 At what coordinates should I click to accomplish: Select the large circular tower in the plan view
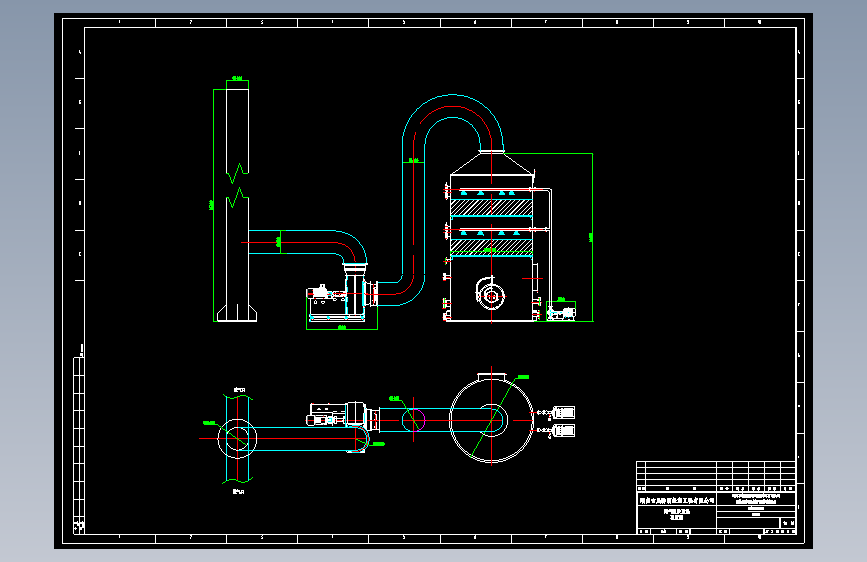pos(492,420)
